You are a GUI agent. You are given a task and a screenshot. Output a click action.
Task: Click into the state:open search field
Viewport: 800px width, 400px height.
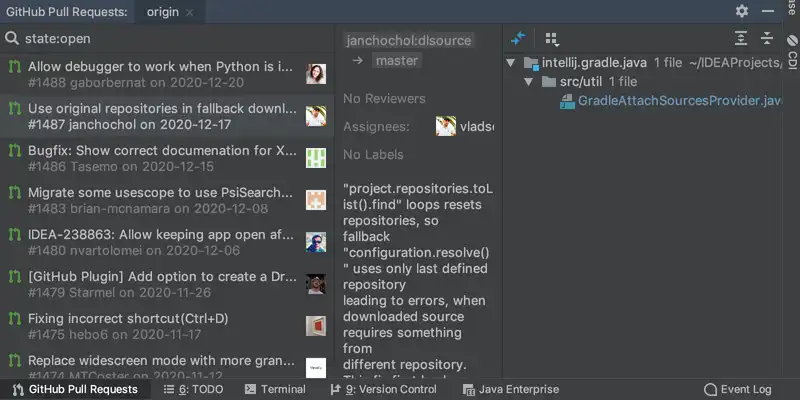point(170,39)
